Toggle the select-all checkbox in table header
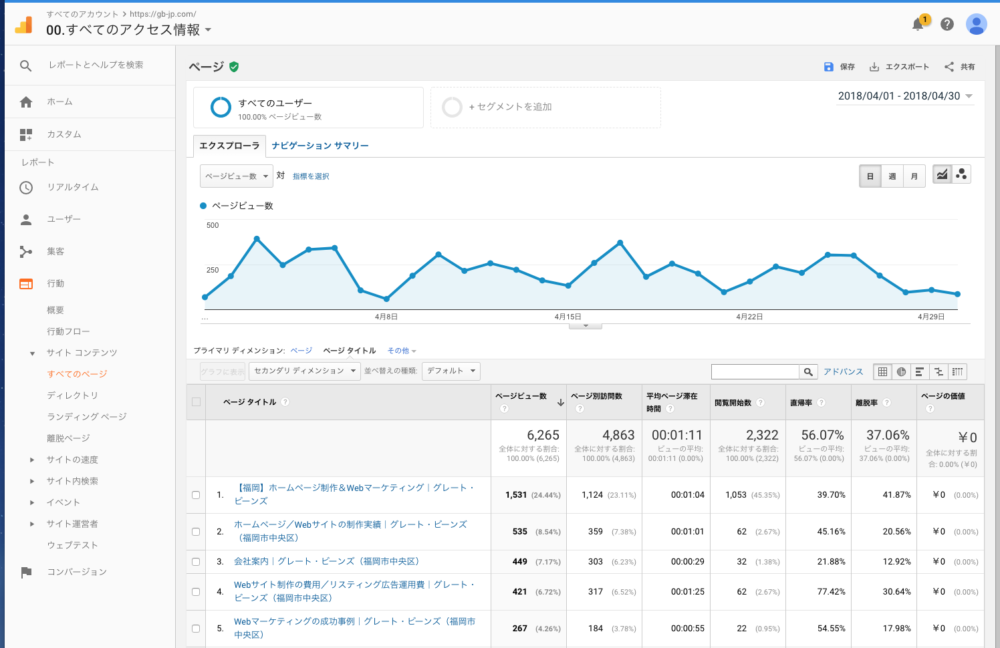The height and width of the screenshot is (648, 1000). click(196, 402)
